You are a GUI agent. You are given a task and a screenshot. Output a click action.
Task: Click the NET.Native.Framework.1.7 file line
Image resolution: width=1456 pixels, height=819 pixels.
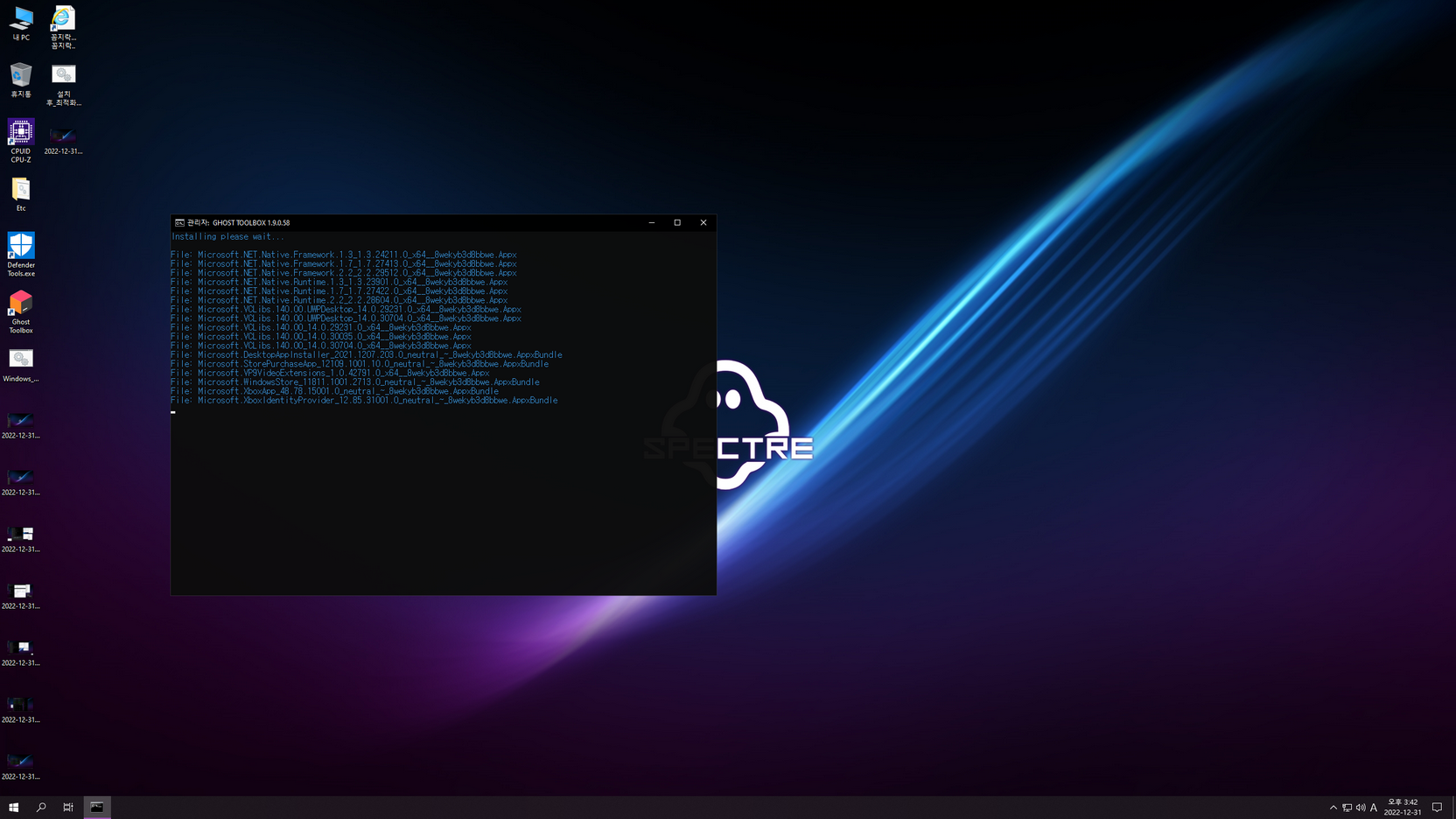344,263
